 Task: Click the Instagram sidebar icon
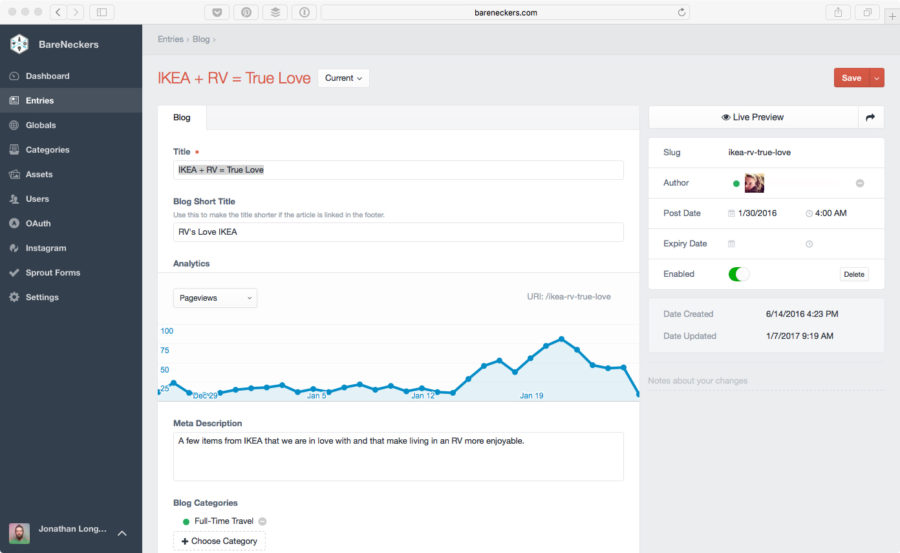click(x=14, y=248)
